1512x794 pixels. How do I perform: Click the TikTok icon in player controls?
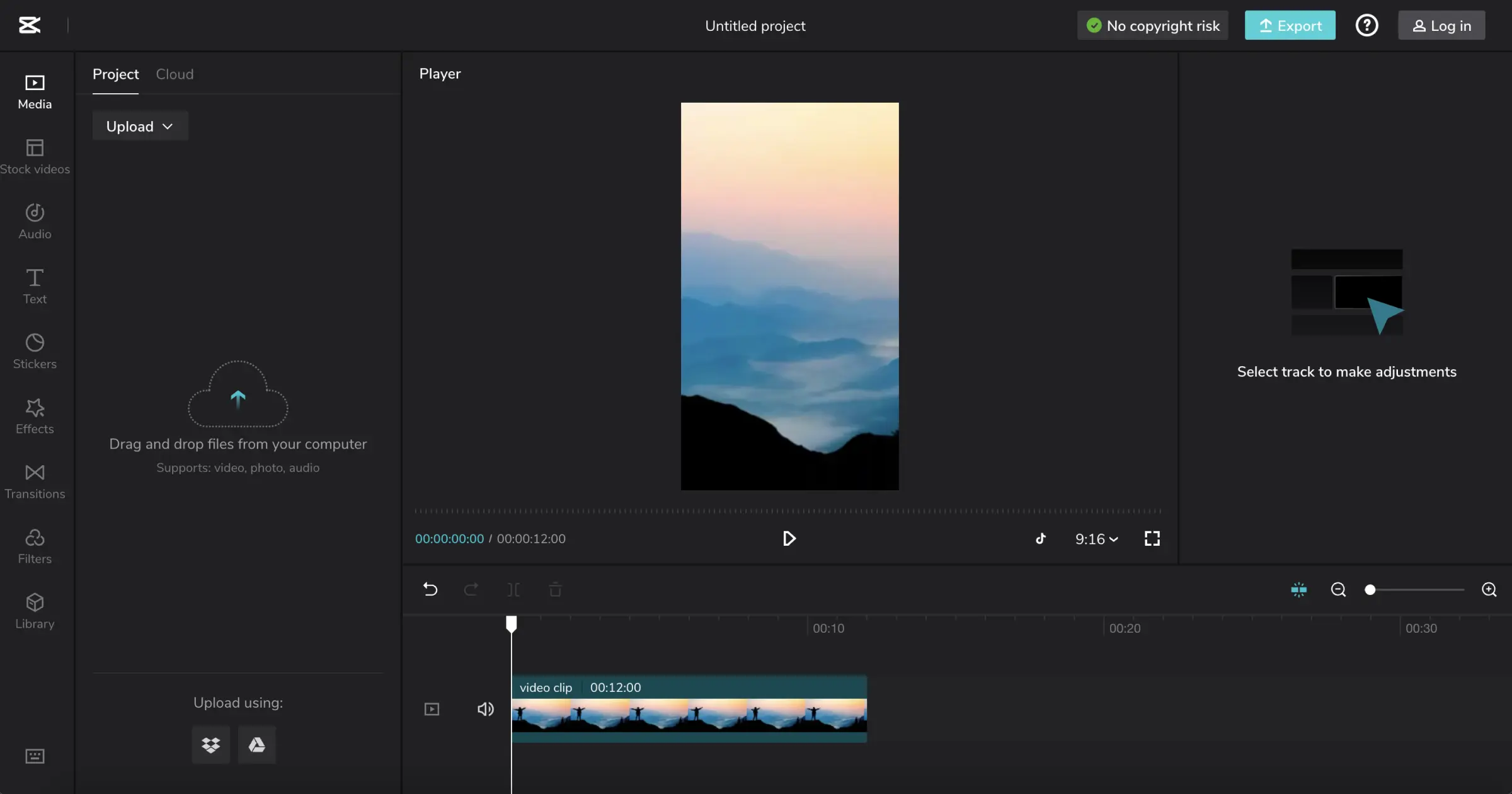click(x=1040, y=538)
